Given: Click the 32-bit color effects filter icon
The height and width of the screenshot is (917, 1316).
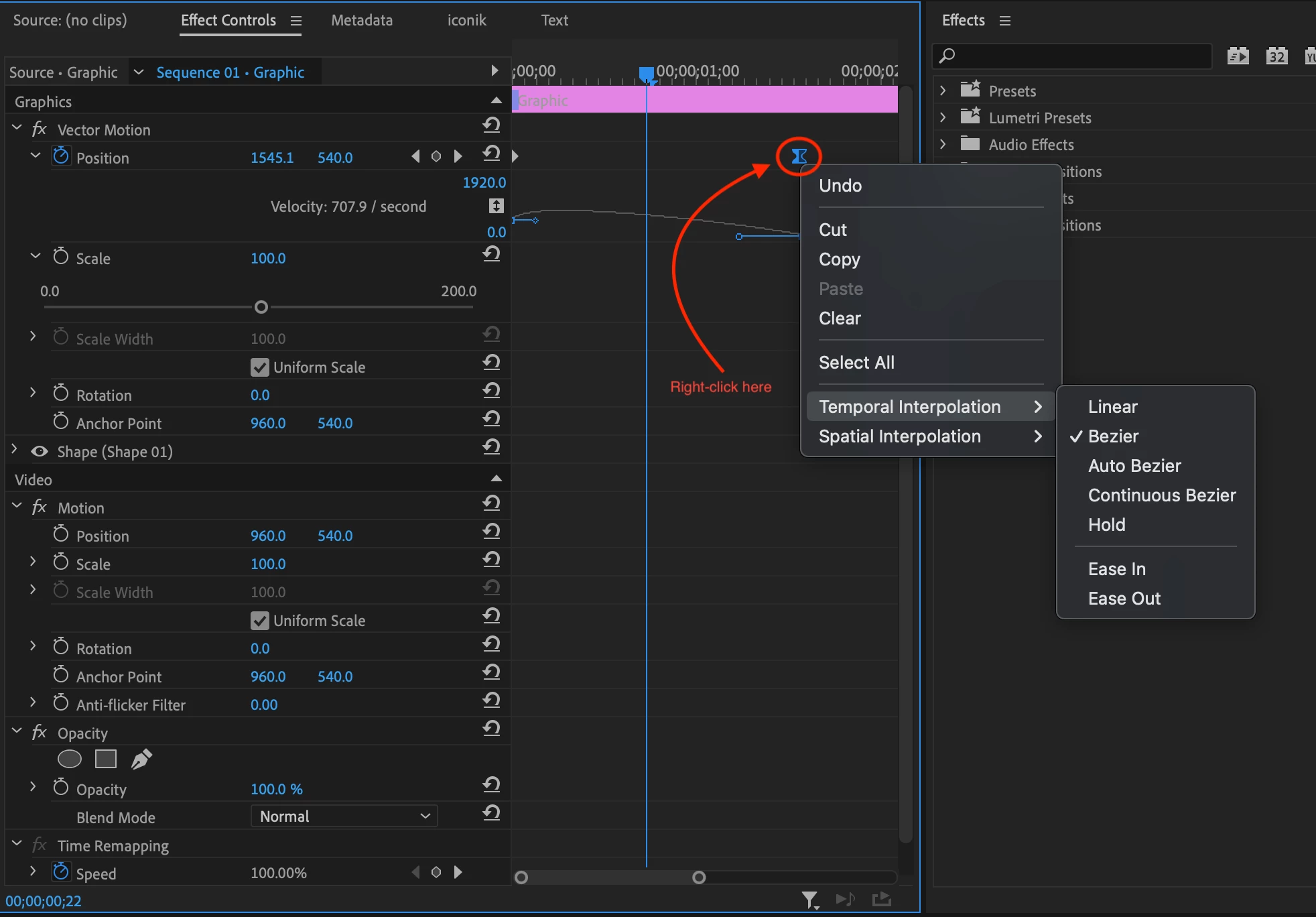Looking at the screenshot, I should coord(1276,56).
